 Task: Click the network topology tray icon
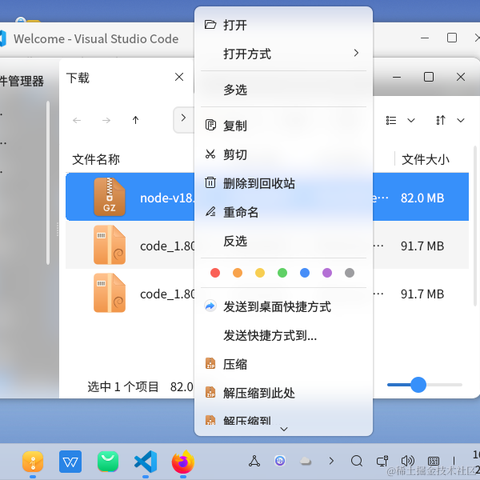pos(254,461)
